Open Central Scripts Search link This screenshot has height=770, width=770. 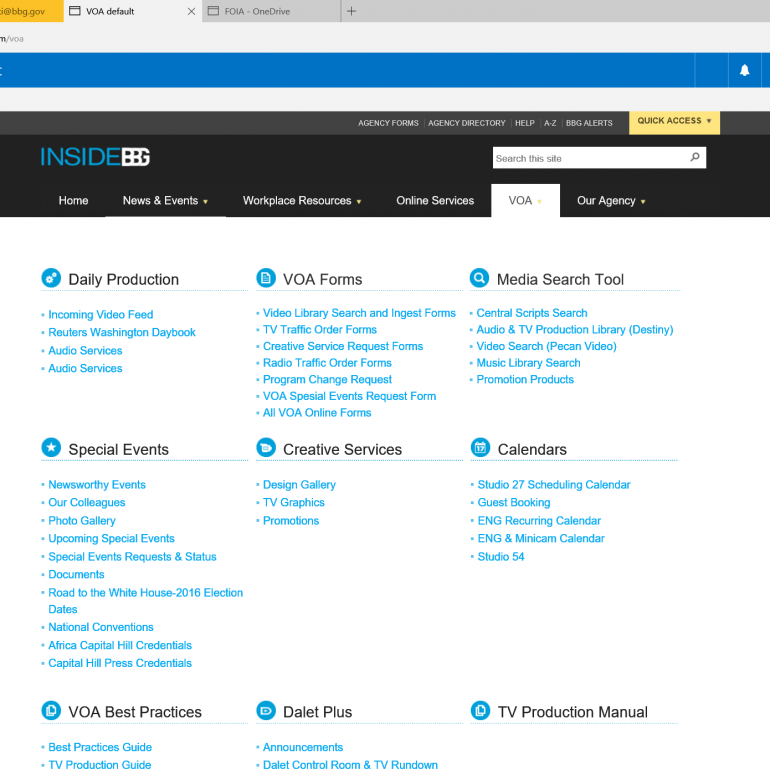click(532, 313)
